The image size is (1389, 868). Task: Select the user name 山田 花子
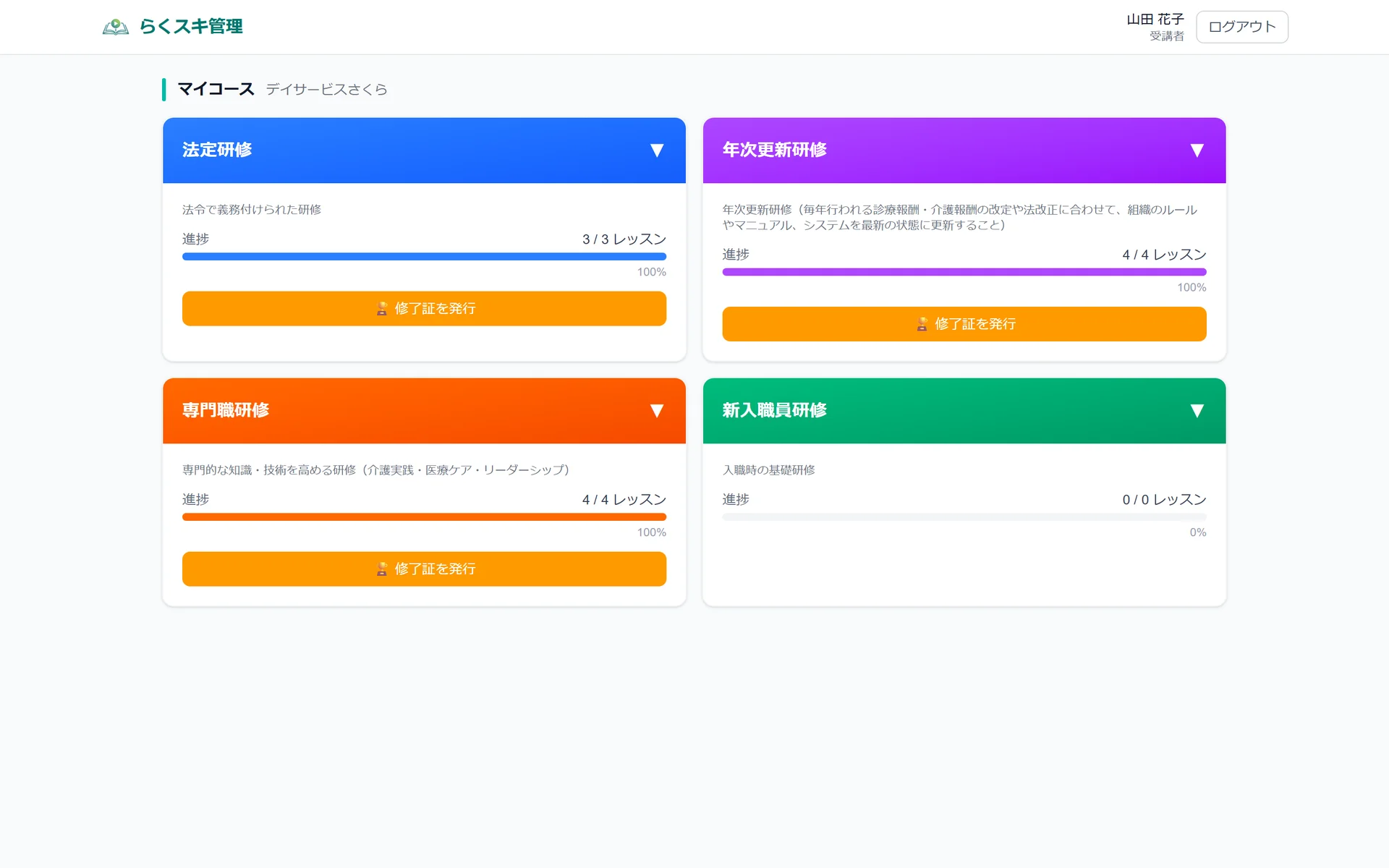1155,20
